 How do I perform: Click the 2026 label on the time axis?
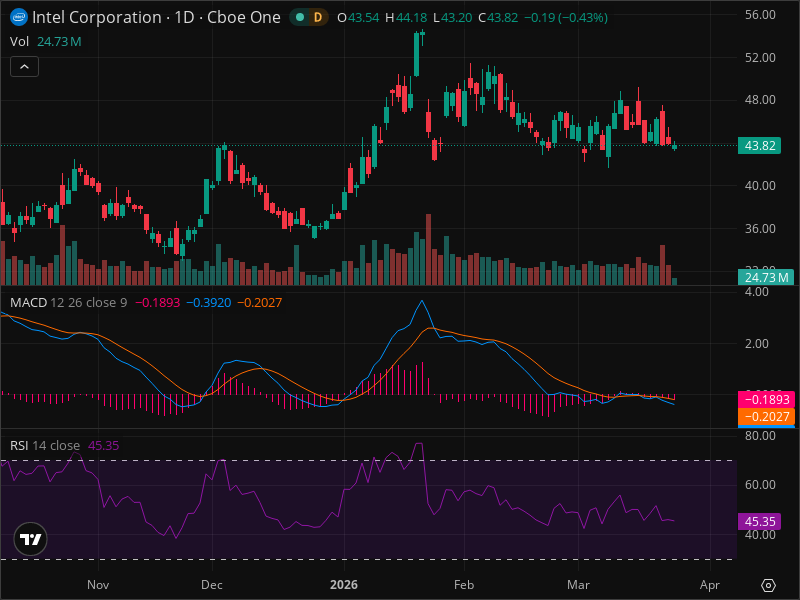tap(344, 585)
